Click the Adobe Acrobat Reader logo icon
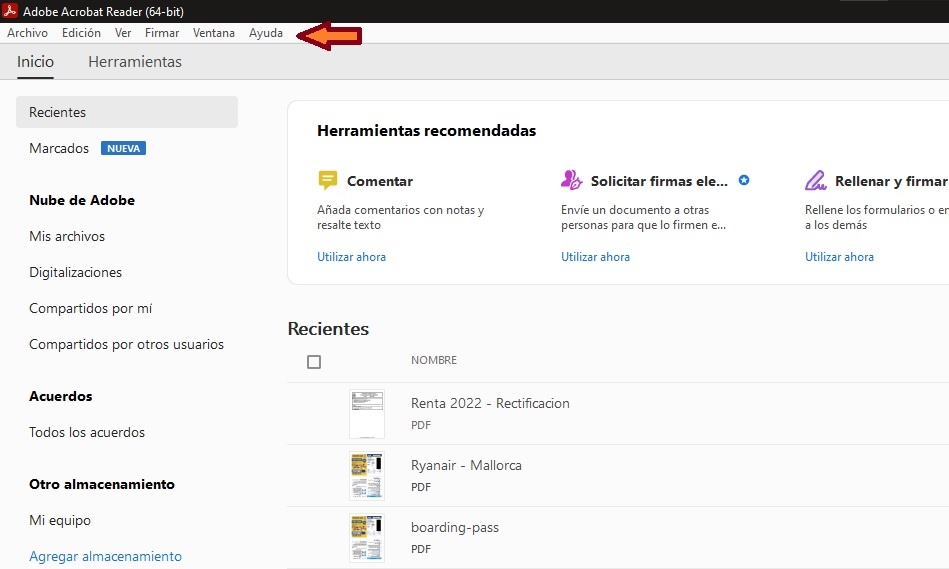 (x=10, y=10)
